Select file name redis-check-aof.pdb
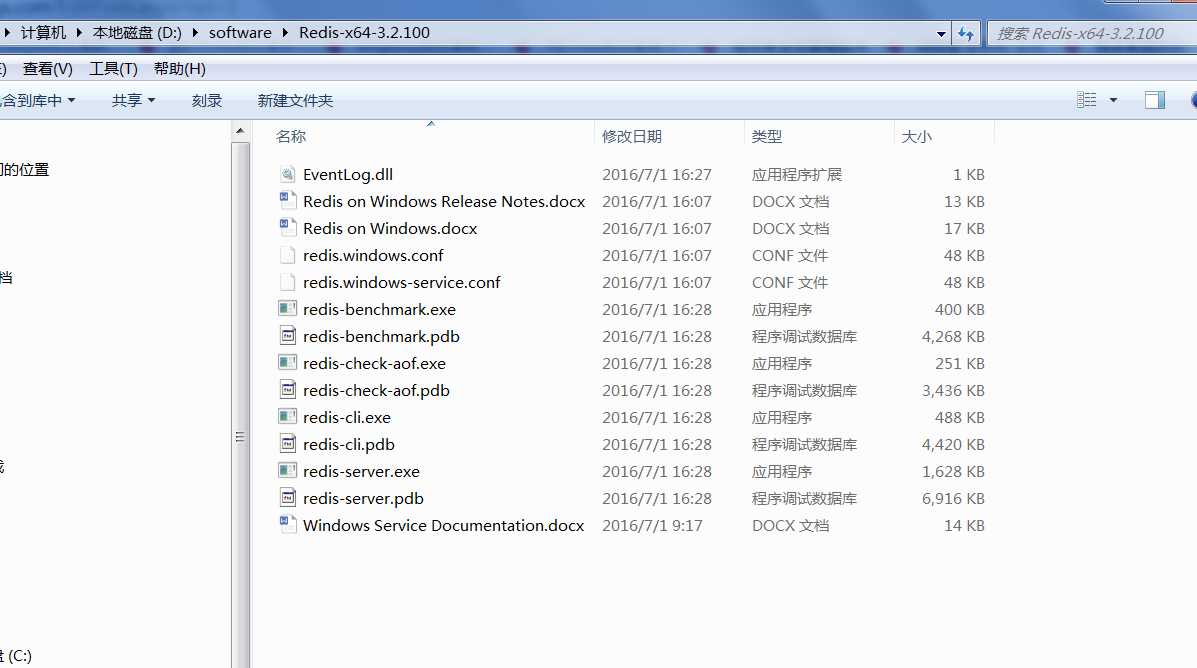 click(x=376, y=390)
